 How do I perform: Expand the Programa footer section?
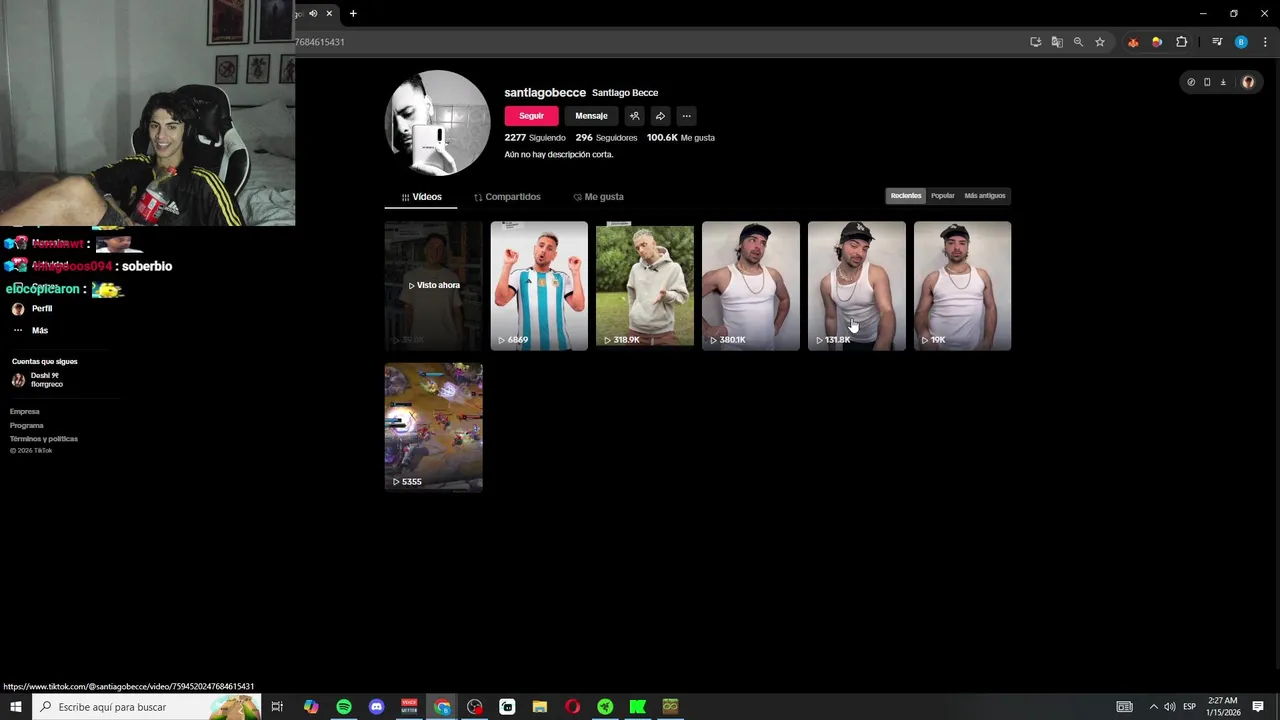(x=27, y=426)
